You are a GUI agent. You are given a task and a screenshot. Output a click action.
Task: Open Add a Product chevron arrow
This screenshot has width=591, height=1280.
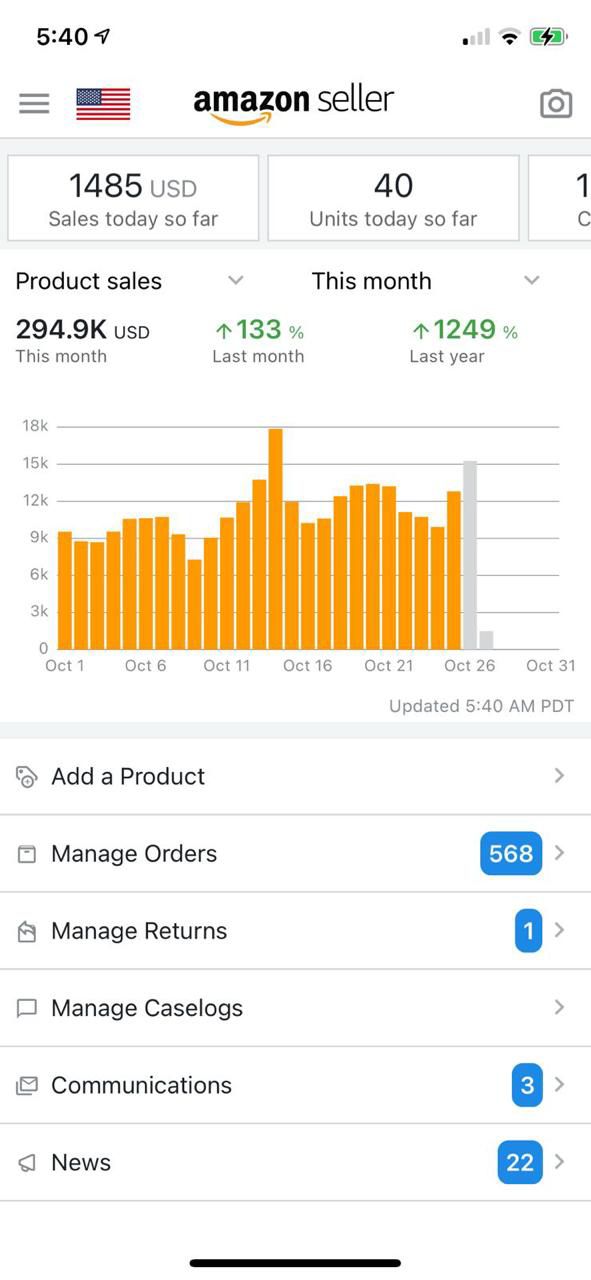[559, 776]
